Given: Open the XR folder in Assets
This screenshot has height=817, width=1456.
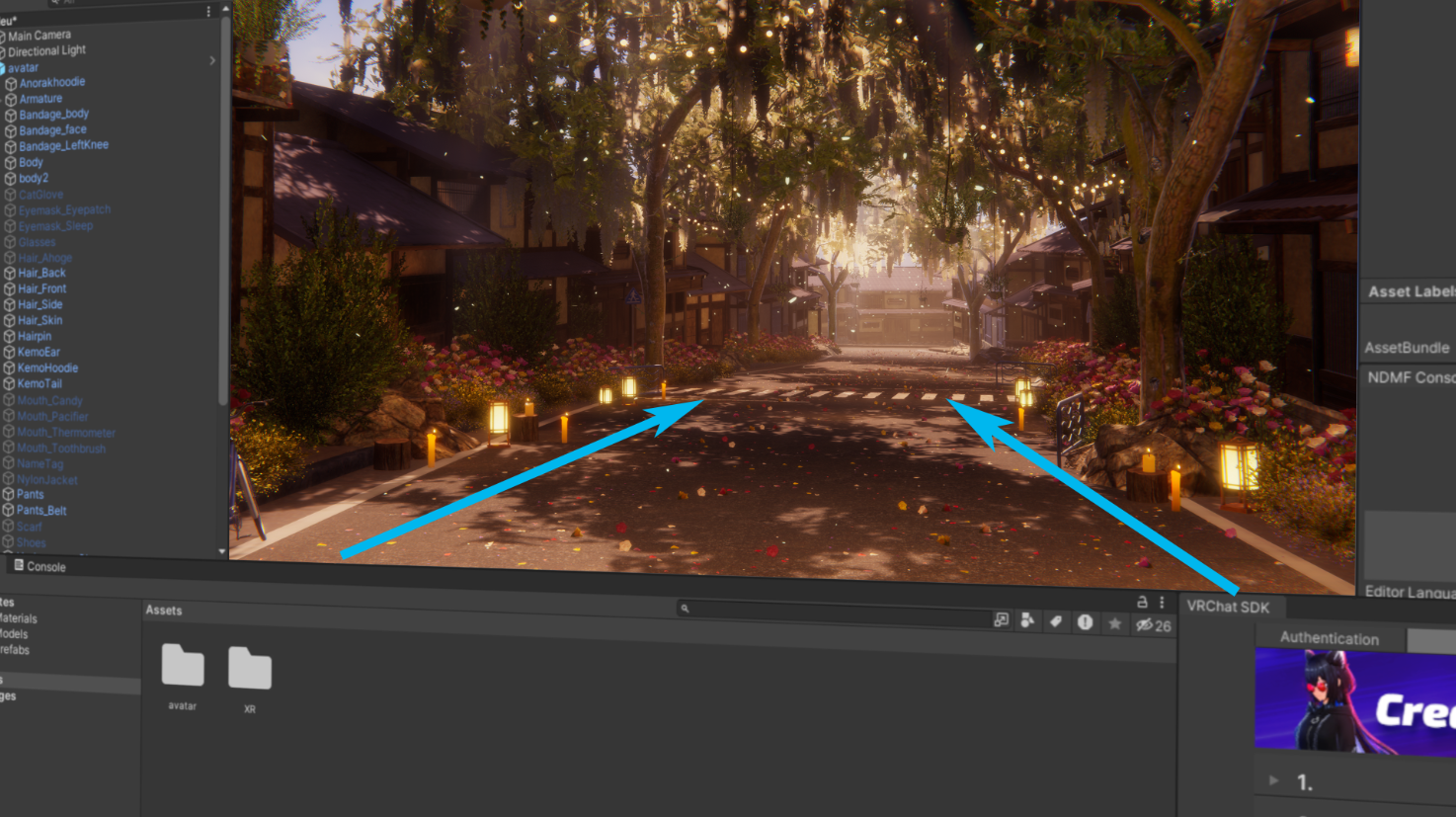Looking at the screenshot, I should click(x=249, y=670).
